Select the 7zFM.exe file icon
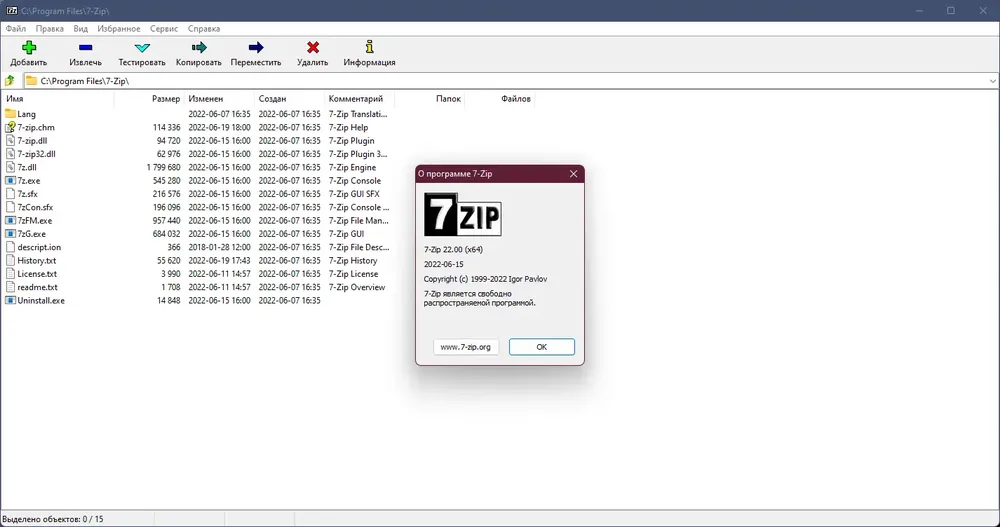The width and height of the screenshot is (1000, 527). [x=10, y=221]
